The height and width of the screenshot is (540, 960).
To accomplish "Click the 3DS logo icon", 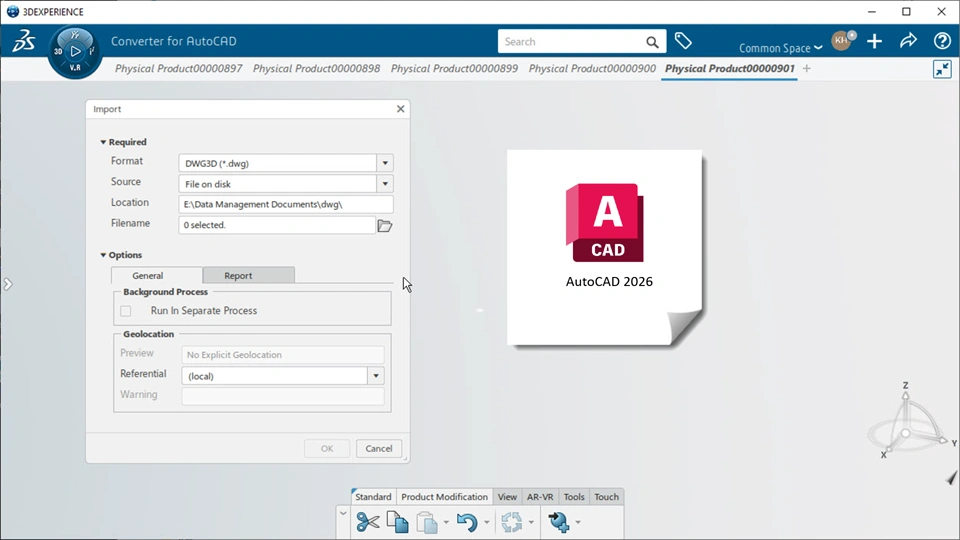I will (x=24, y=41).
